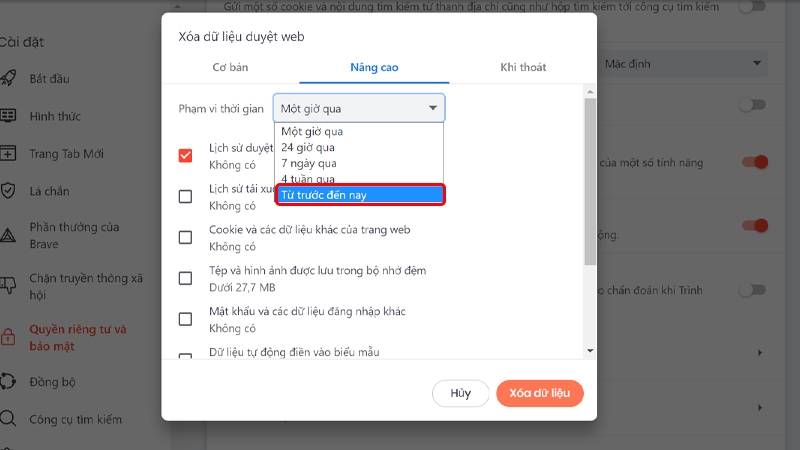Viewport: 800px width, 450px height.
Task: Go to Trang Tab Mới settings
Action: [66, 154]
